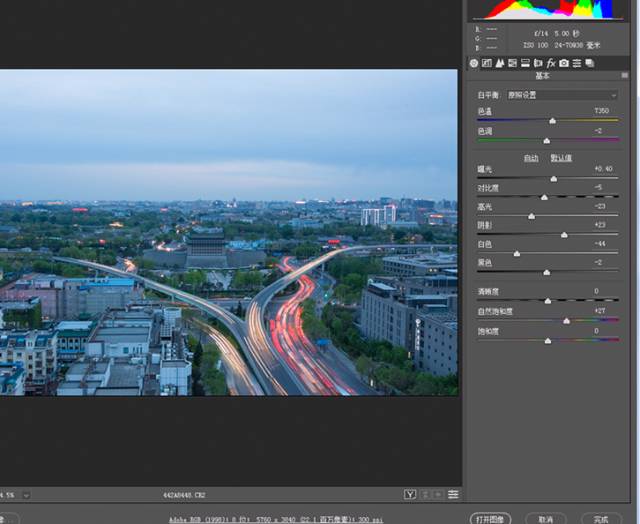Image resolution: width=640 pixels, height=524 pixels.
Task: Open the zoom level dropdown at bottom left
Action: click(x=25, y=494)
